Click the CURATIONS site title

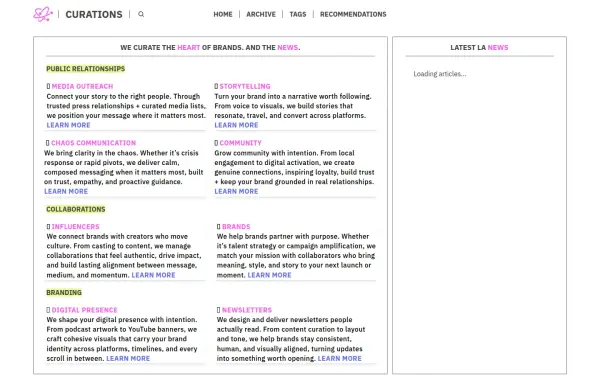click(94, 15)
